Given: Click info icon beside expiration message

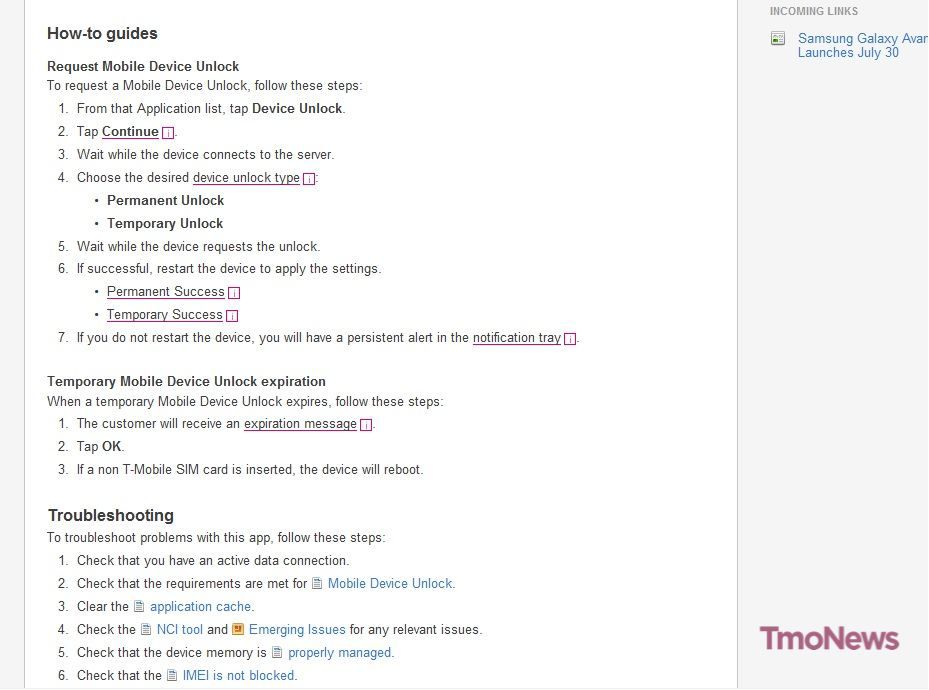Looking at the screenshot, I should pyautogui.click(x=366, y=425).
